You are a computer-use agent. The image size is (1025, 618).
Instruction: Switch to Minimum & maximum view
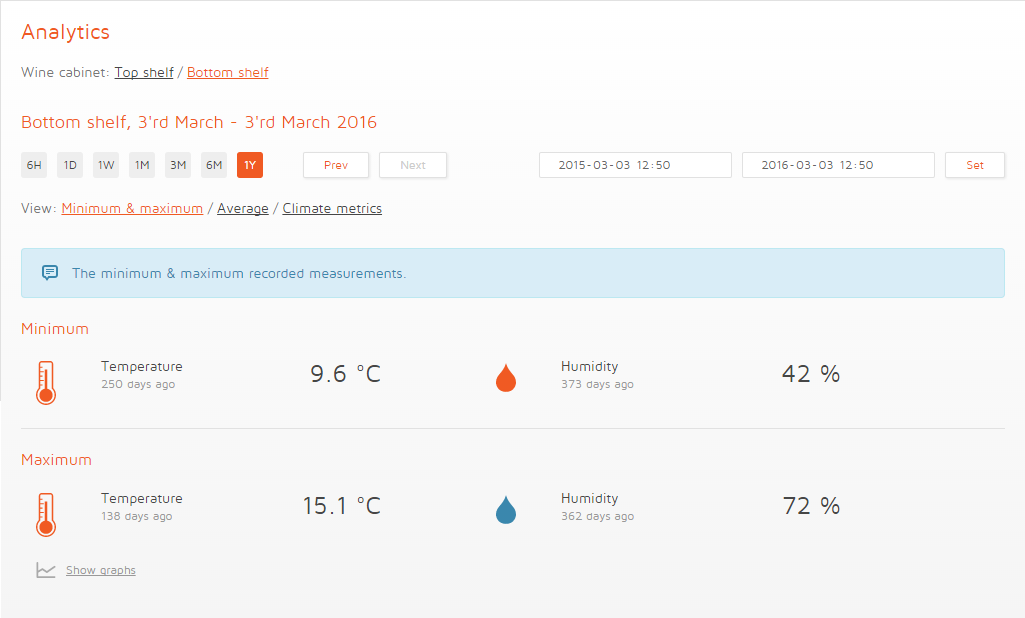click(x=132, y=209)
